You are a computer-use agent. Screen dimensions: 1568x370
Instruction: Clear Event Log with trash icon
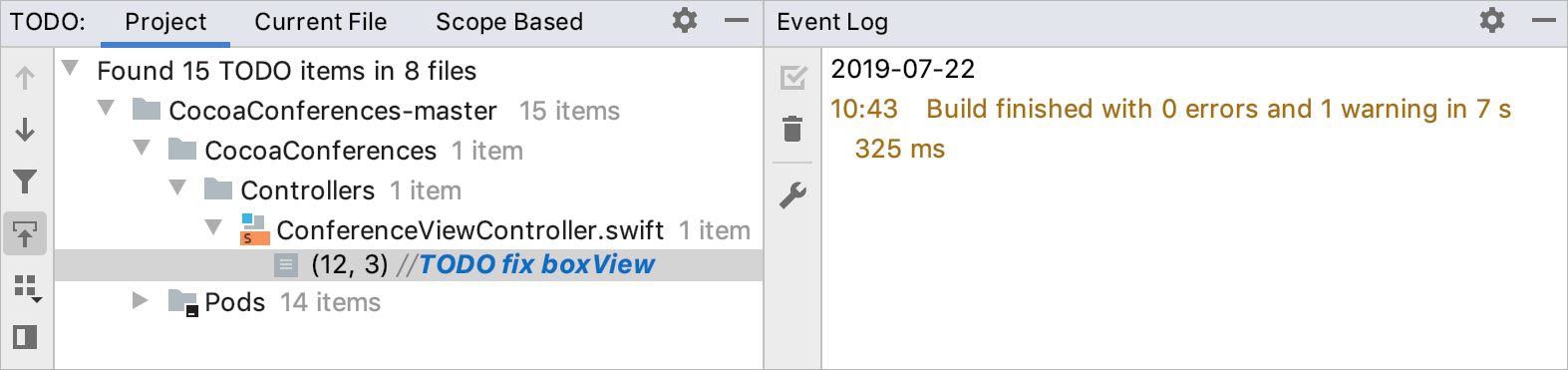coord(792,129)
